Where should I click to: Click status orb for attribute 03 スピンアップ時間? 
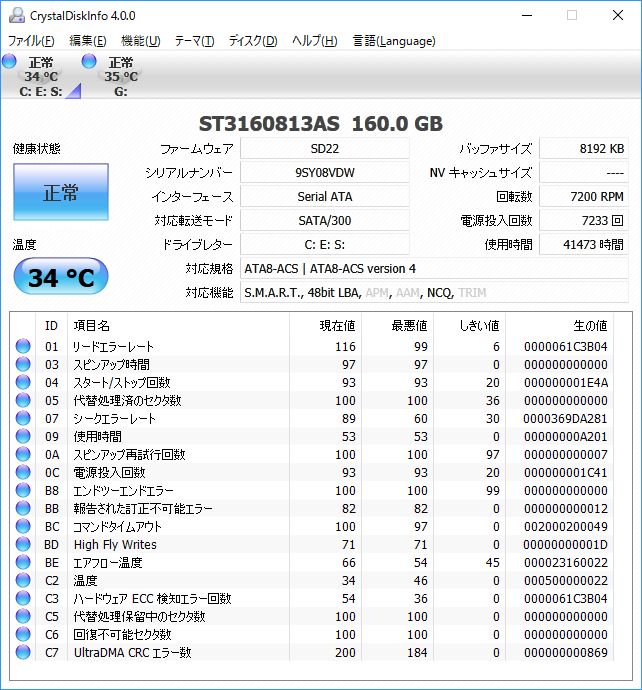pyautogui.click(x=23, y=364)
